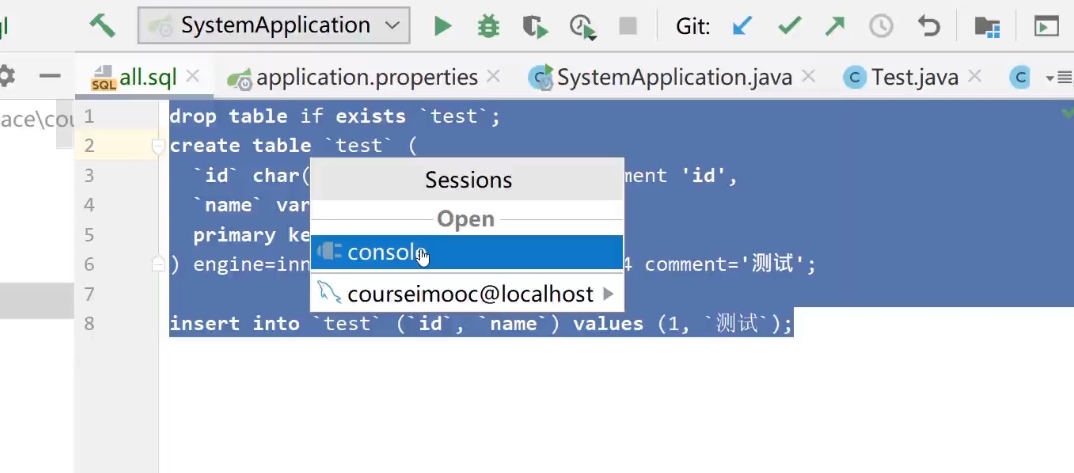The image size is (1074, 473).
Task: Run SystemApplication with the green play button
Action: 442,27
